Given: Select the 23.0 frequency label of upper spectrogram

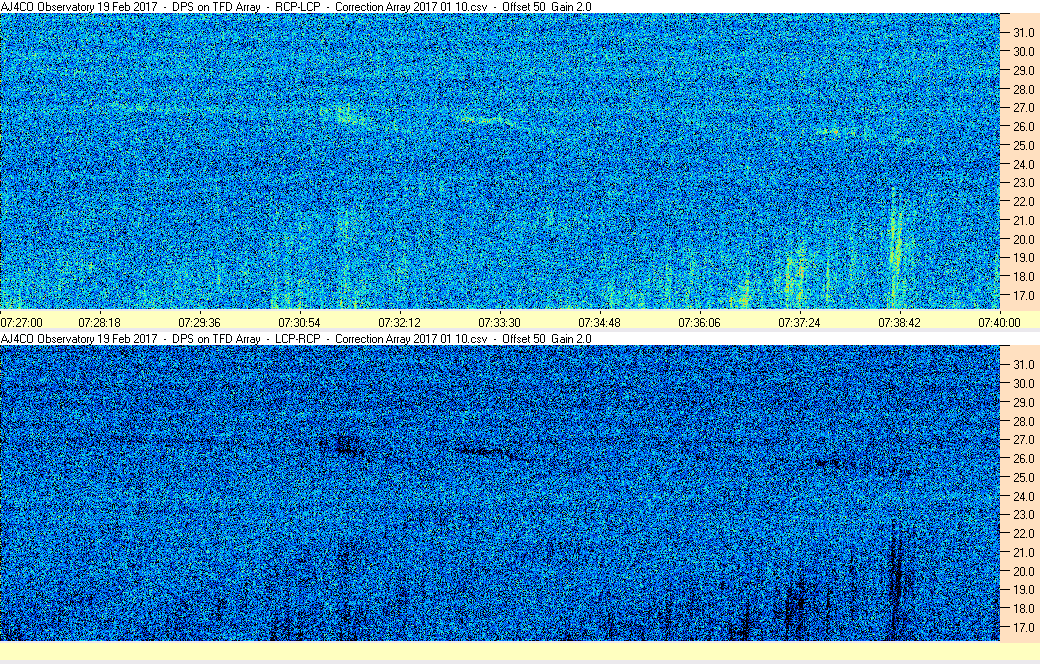Looking at the screenshot, I should pos(1023,183).
